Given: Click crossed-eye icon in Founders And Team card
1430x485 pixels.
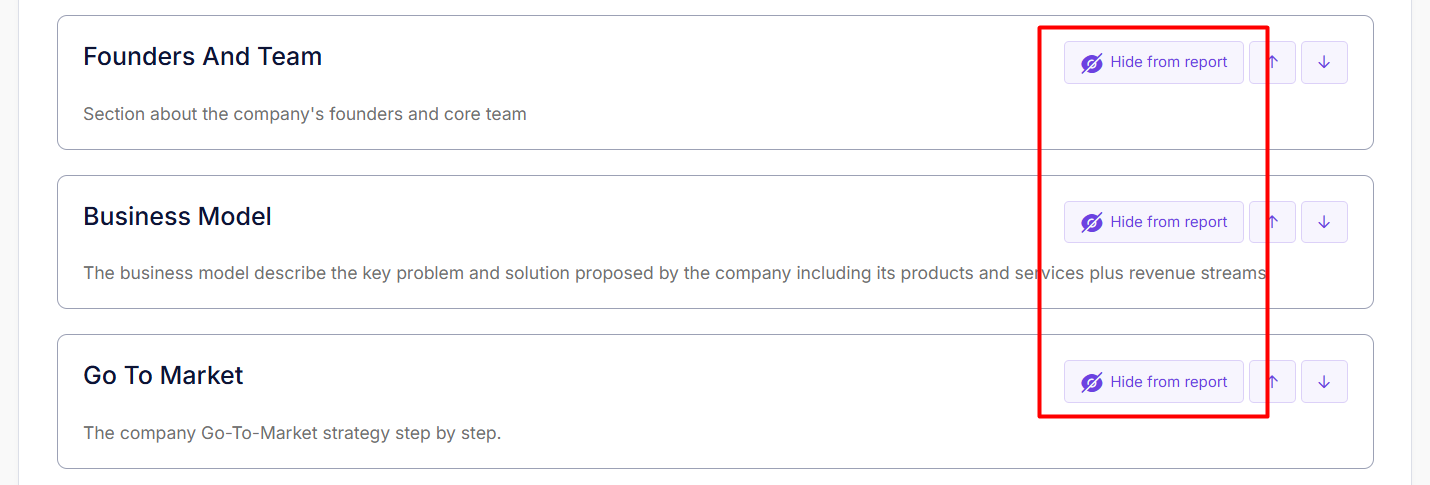Looking at the screenshot, I should [1091, 63].
